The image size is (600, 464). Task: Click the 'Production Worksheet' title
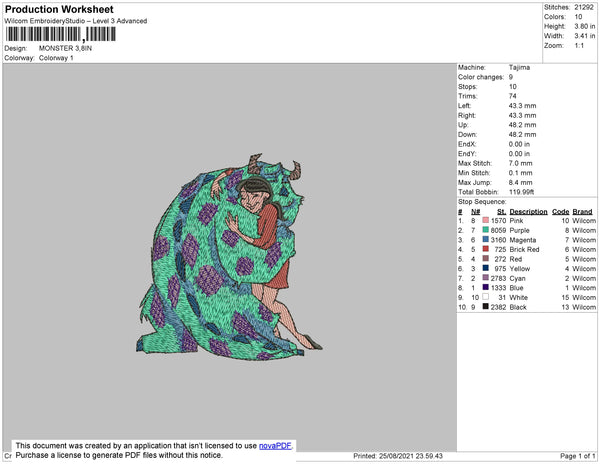[x=59, y=10]
